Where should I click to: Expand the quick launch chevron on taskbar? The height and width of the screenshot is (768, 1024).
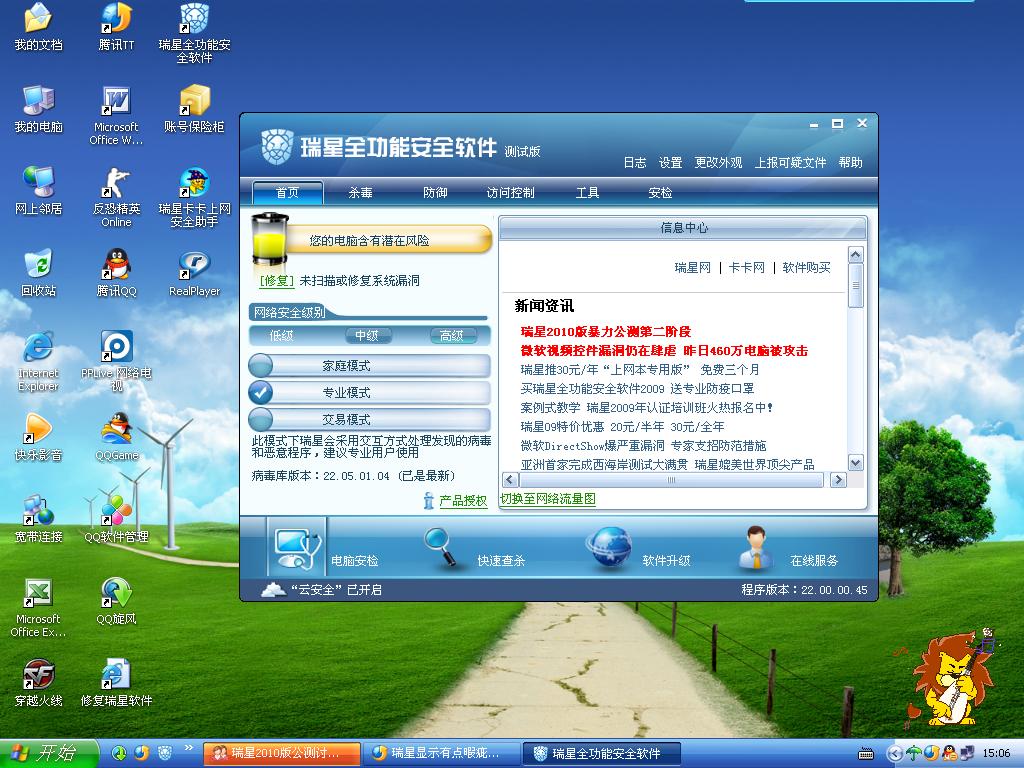[189, 748]
